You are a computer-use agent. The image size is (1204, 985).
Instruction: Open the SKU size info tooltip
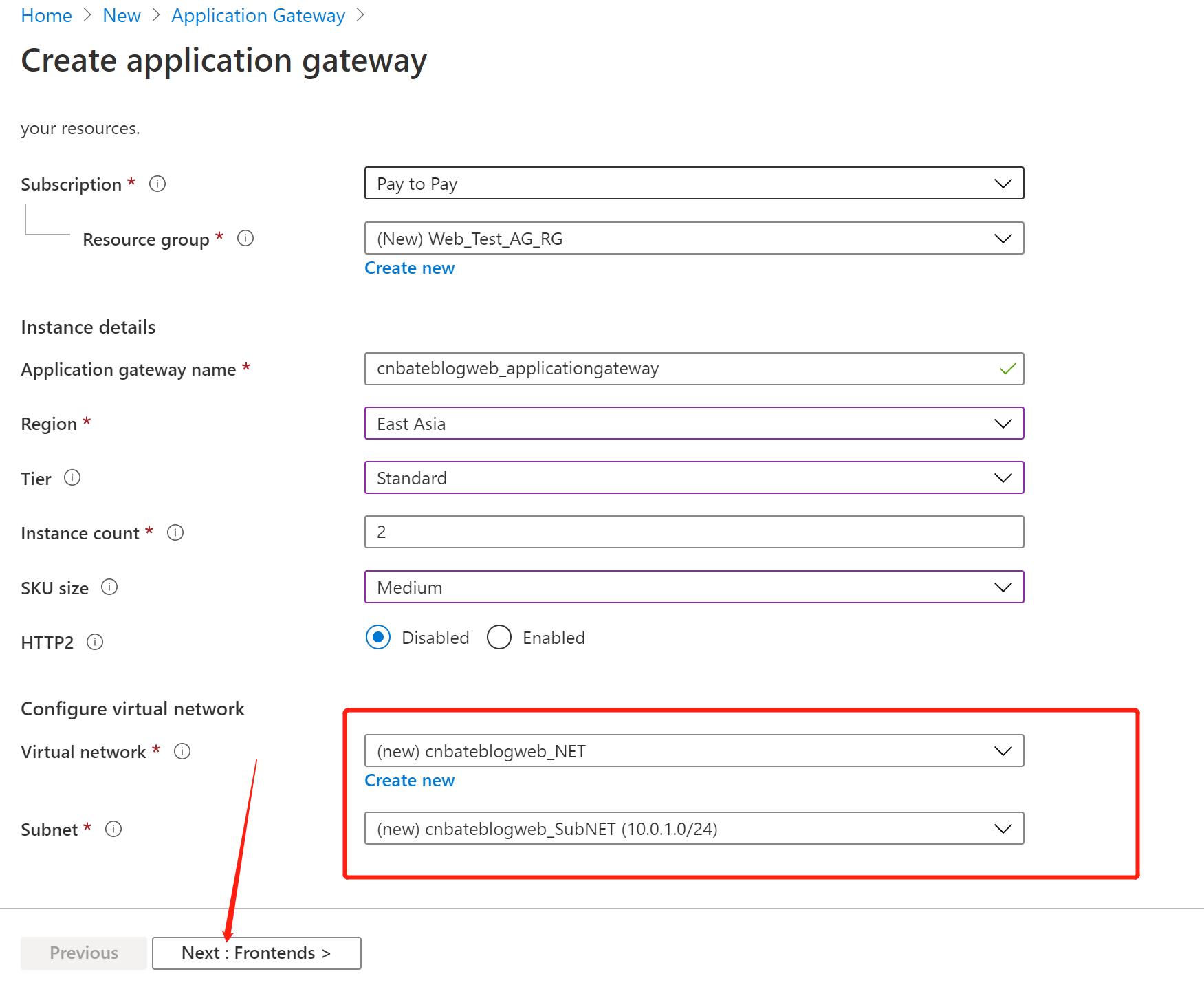(109, 587)
